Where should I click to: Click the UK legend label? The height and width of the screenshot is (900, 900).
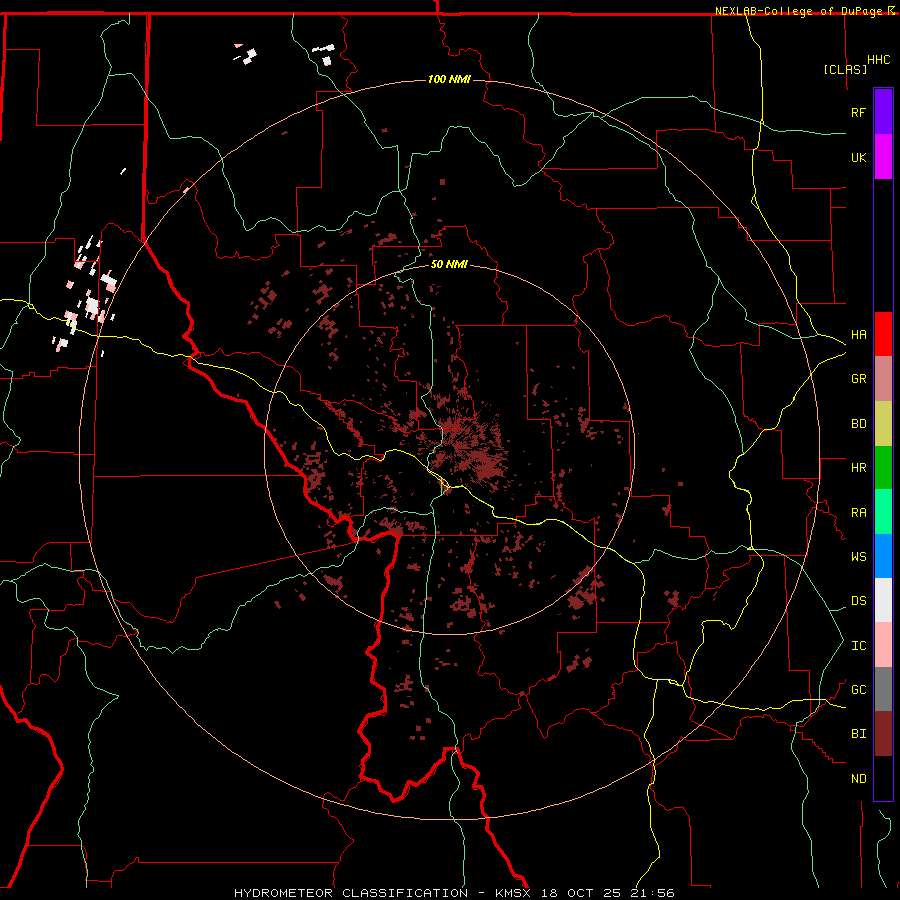pos(859,158)
